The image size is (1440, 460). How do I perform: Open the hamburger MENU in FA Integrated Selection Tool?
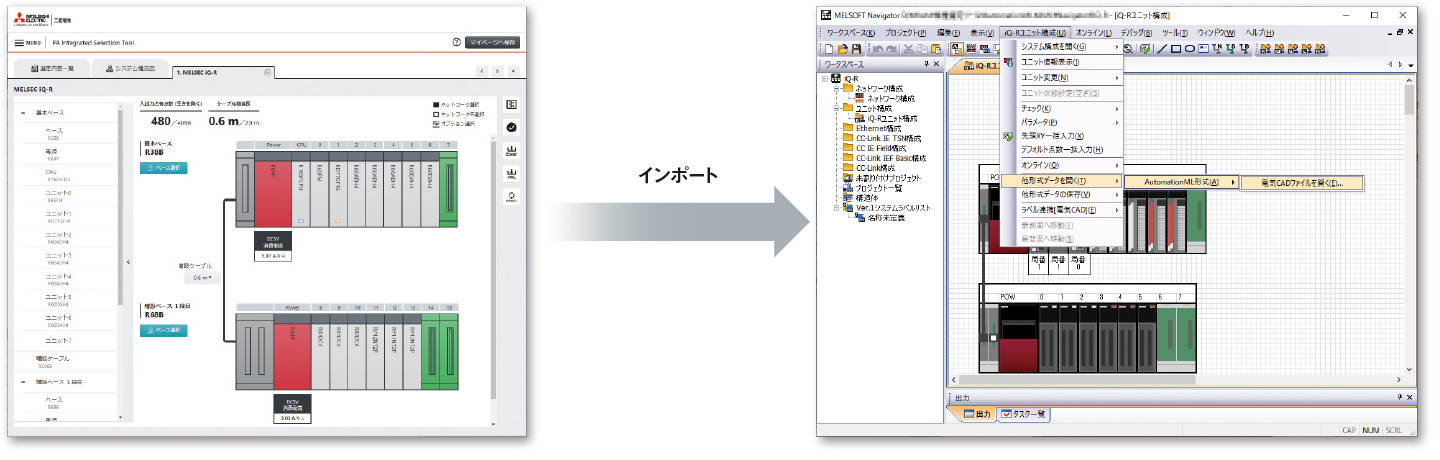[26, 43]
